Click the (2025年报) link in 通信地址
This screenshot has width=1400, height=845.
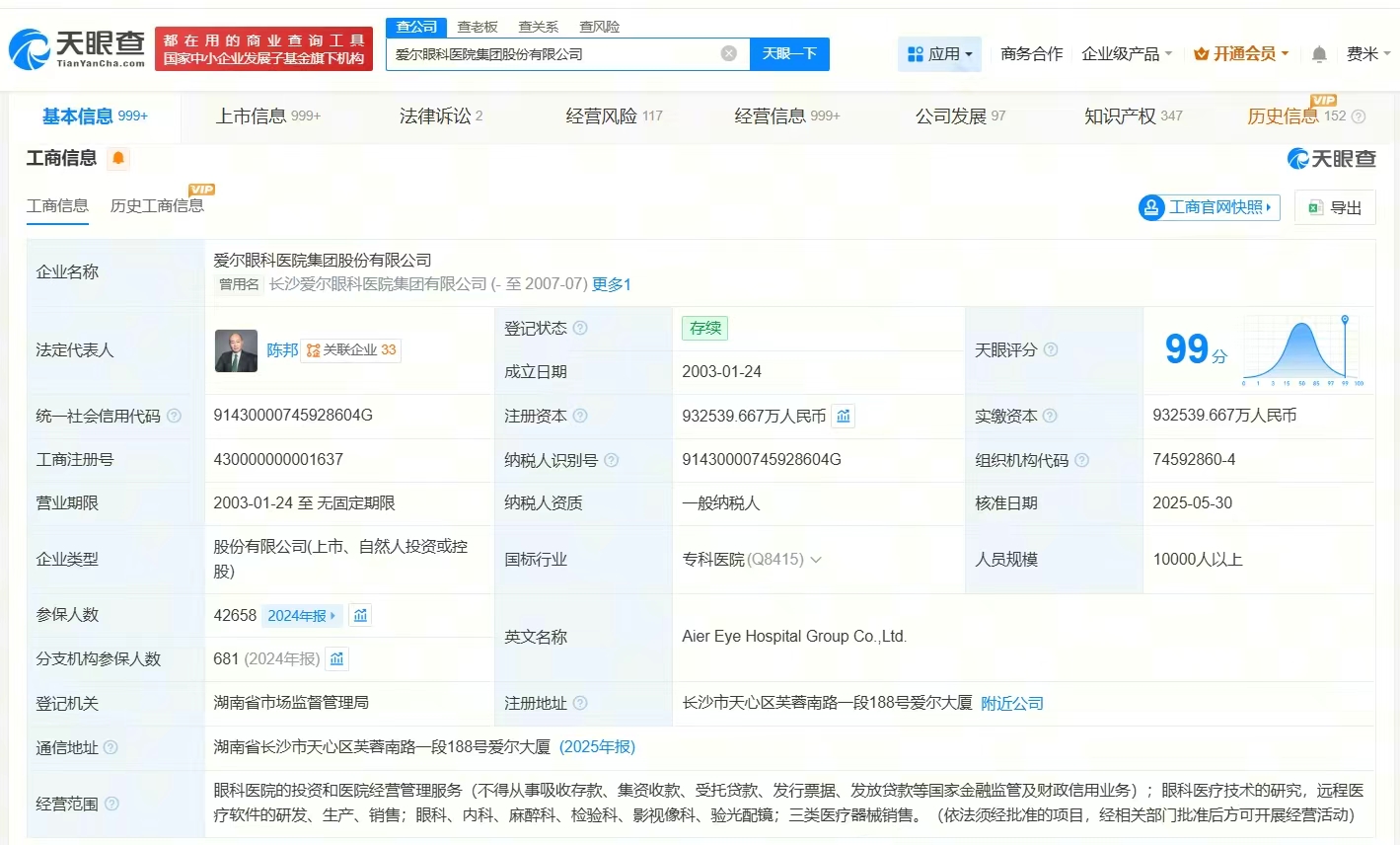tap(597, 747)
